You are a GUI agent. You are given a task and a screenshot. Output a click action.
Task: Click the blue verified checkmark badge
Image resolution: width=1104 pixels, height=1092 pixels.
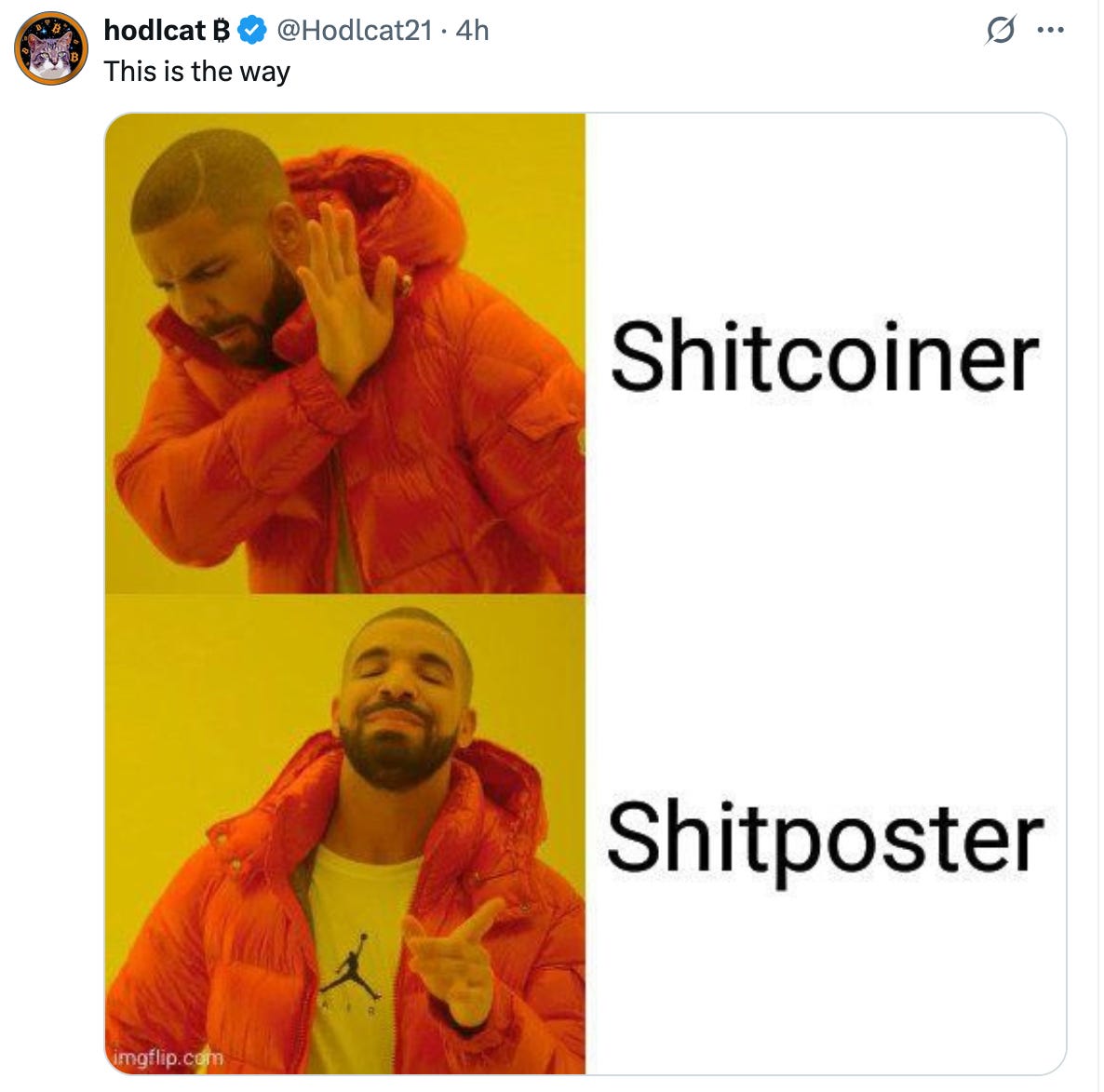pyautogui.click(x=251, y=31)
